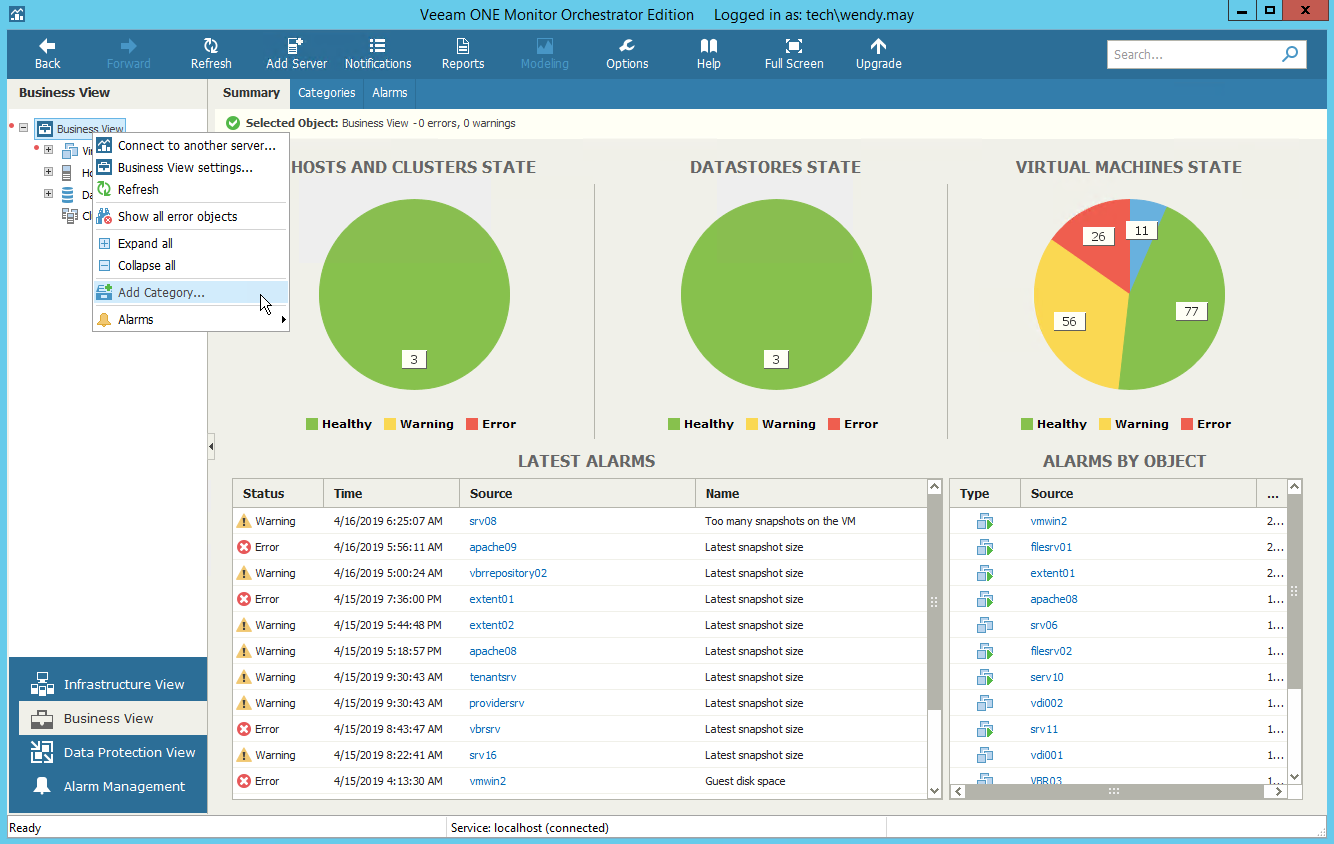The width and height of the screenshot is (1334, 844).
Task: Open the srv08 source link
Action: click(x=483, y=521)
